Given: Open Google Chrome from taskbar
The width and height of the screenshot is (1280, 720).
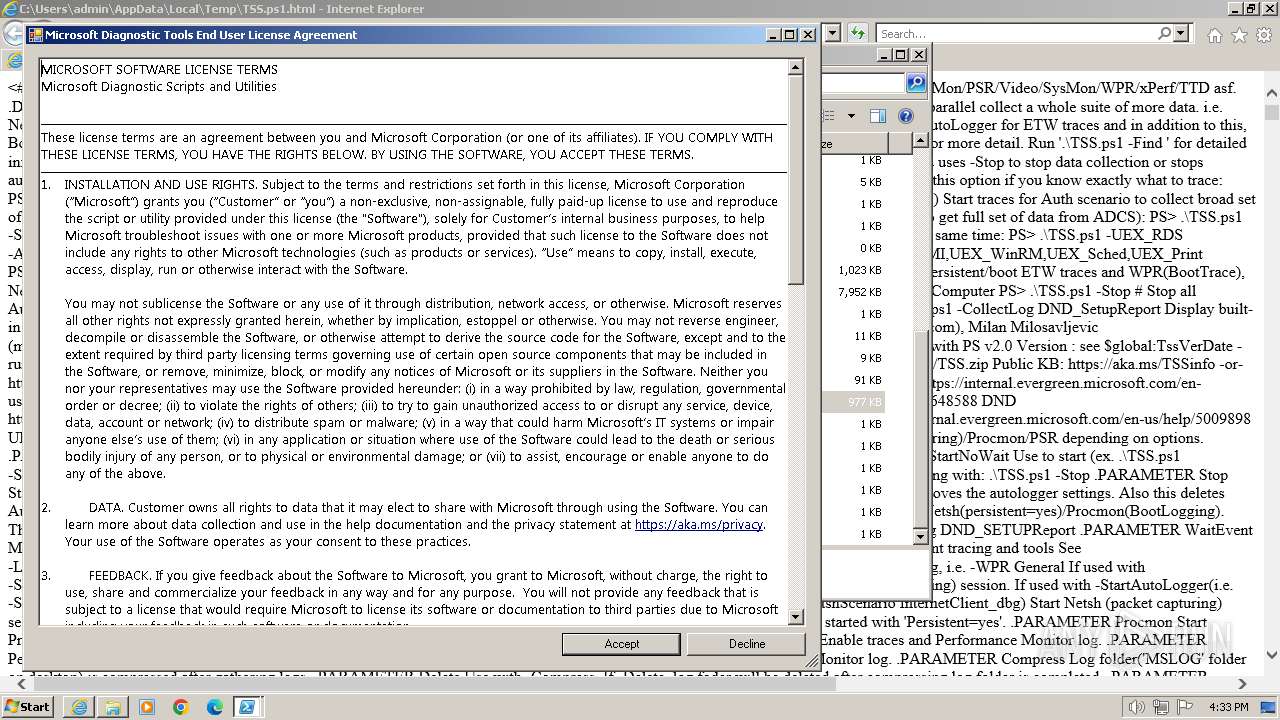Looking at the screenshot, I should click(181, 707).
